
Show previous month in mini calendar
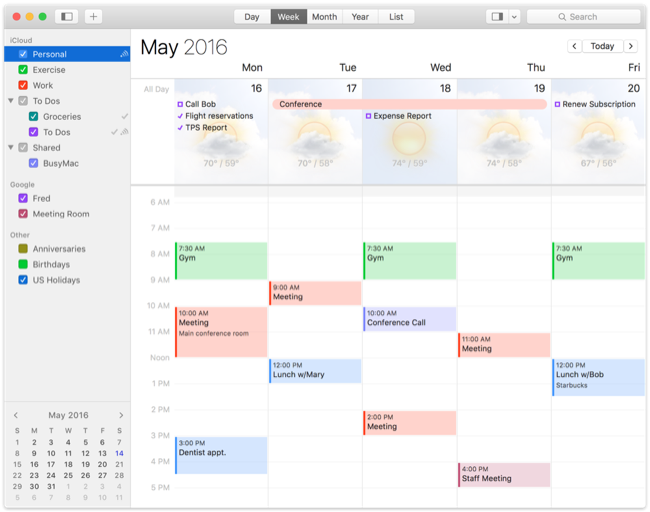click(16, 415)
